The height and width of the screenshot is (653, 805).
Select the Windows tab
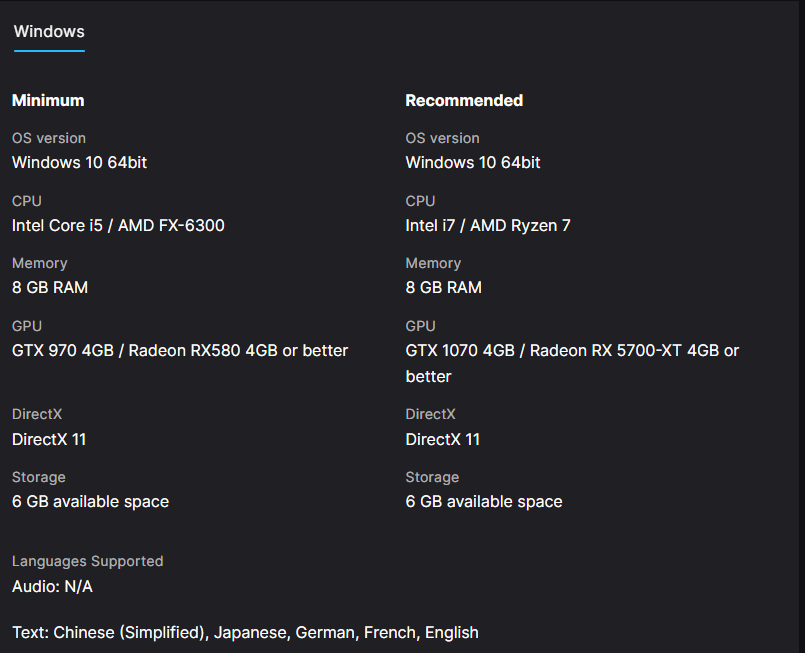coord(49,31)
